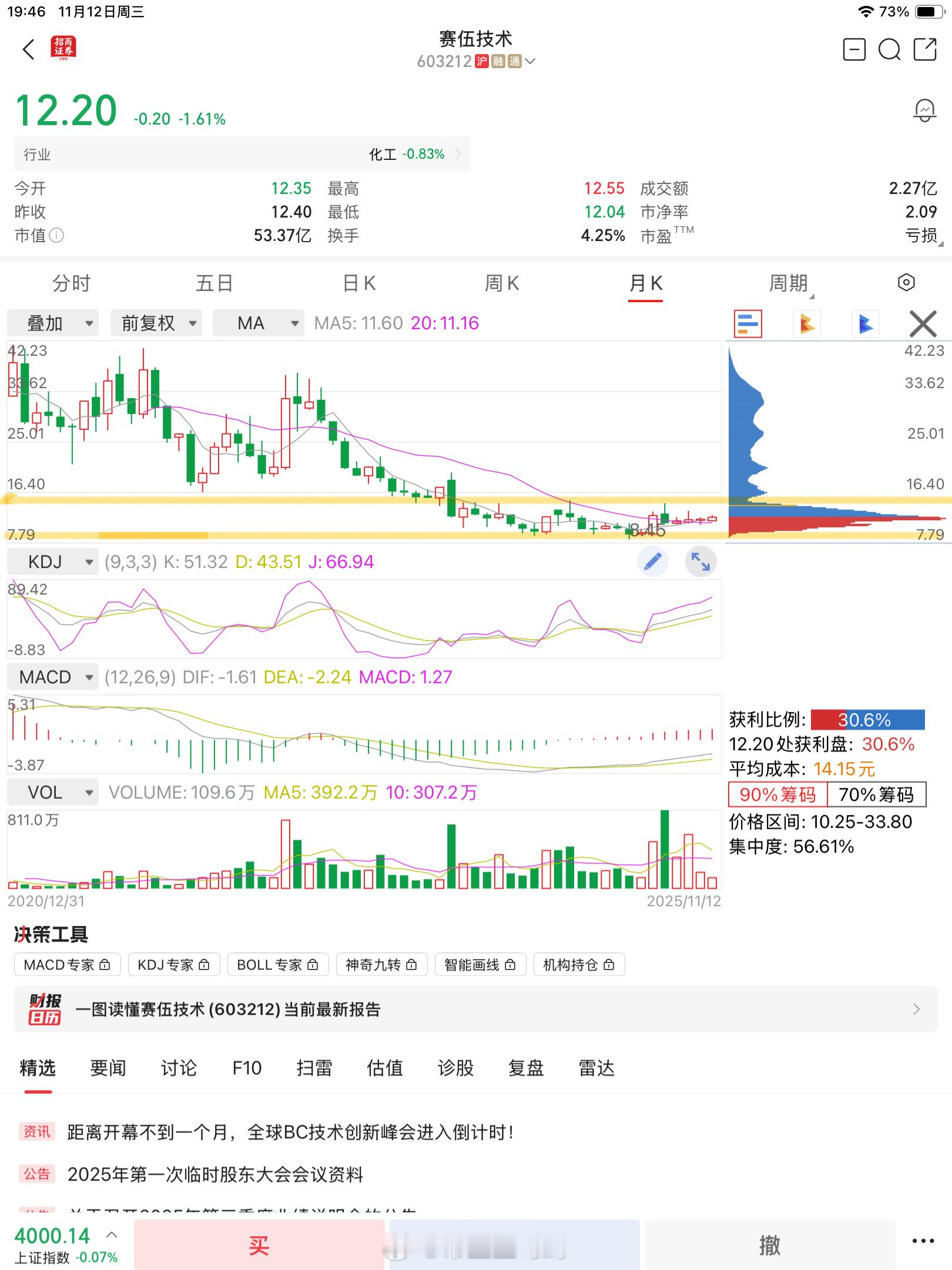Tap the MACD专家 decision tool
The height and width of the screenshot is (1270, 952).
click(66, 964)
